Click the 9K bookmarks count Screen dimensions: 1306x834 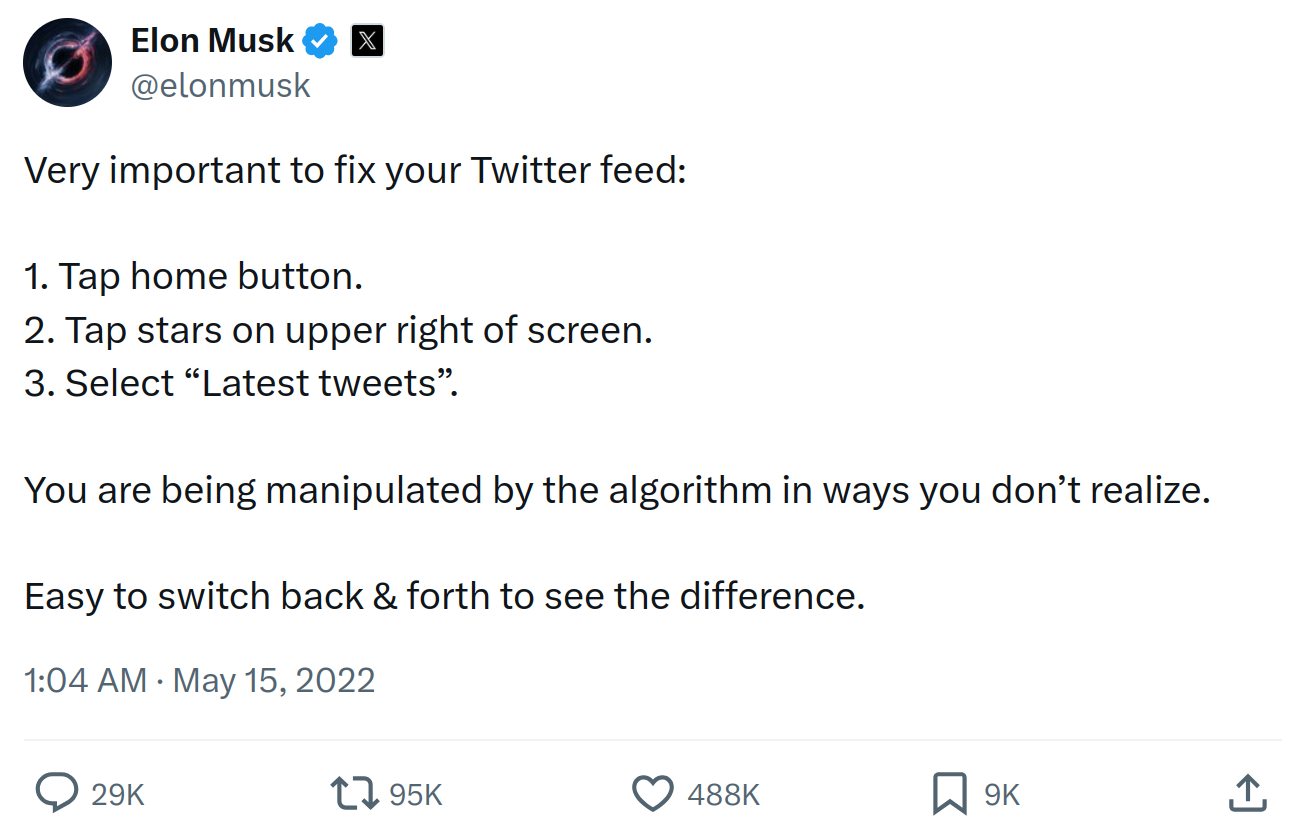pyautogui.click(x=1002, y=795)
